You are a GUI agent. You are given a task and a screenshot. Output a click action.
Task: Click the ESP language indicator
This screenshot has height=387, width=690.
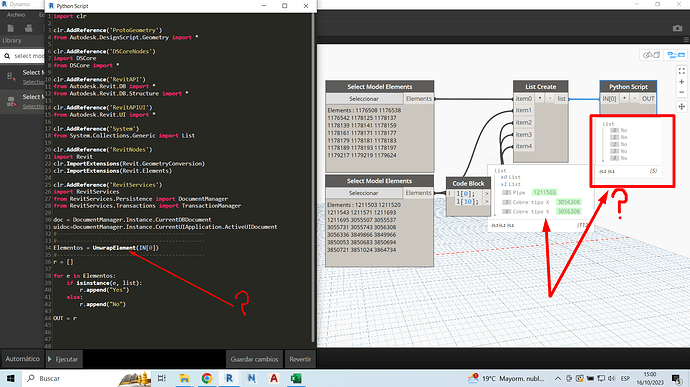click(625, 378)
